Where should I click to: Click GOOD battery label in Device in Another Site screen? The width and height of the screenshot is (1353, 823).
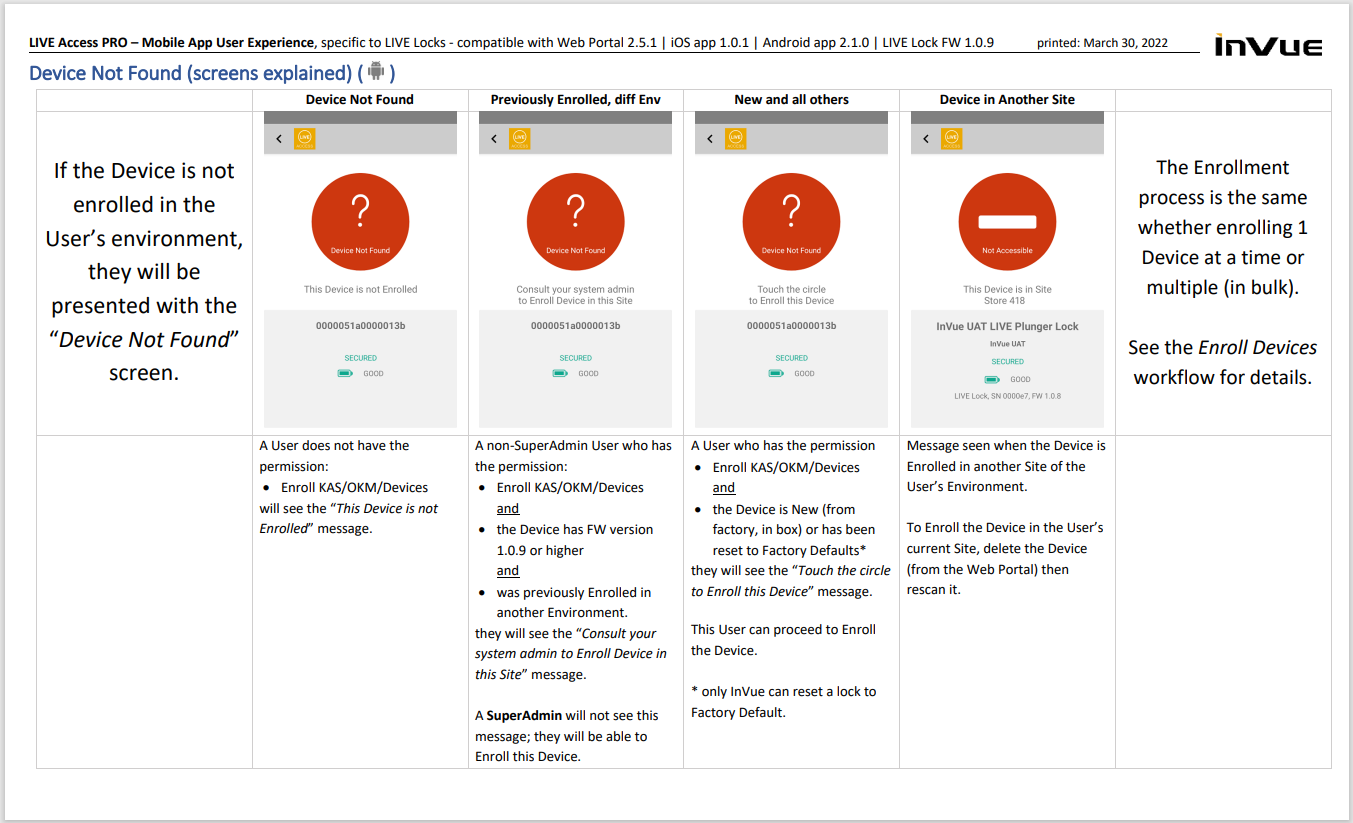1020,380
